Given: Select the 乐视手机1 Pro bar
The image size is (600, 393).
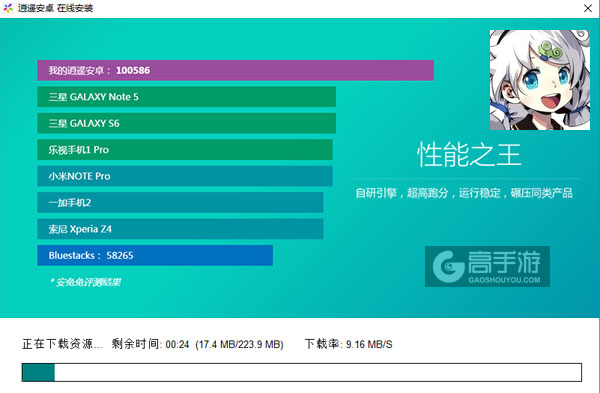Looking at the screenshot, I should 185,150.
